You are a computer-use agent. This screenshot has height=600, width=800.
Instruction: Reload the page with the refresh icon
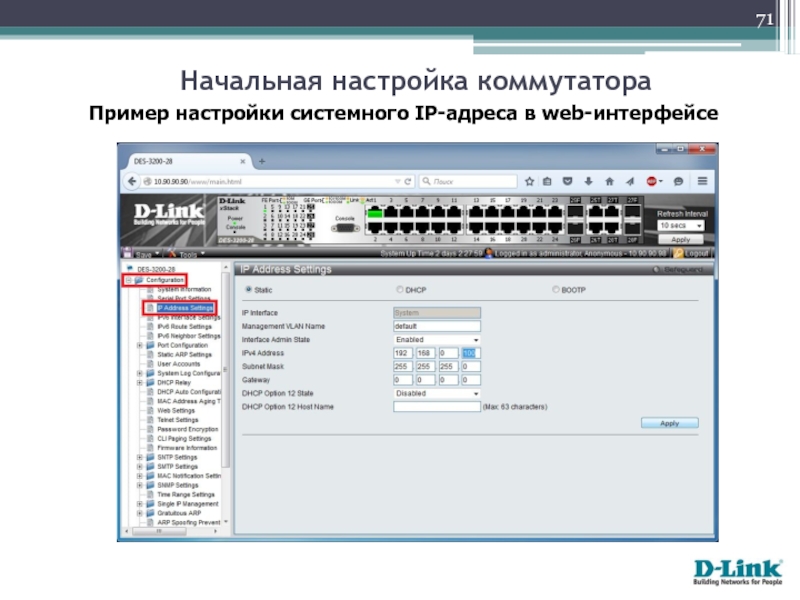coord(408,182)
